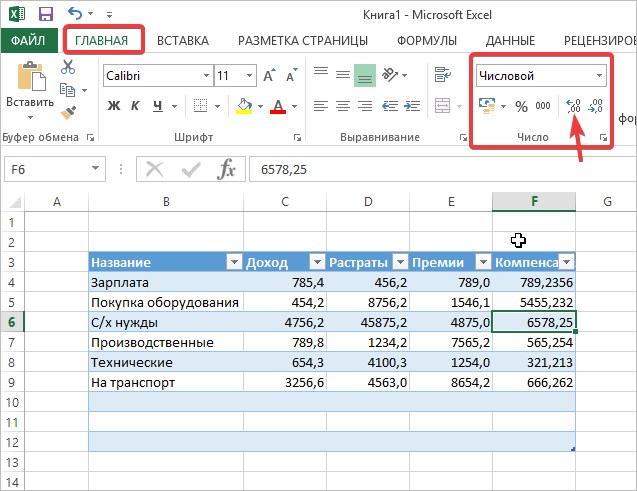Toggle italic К formatting

point(135,106)
